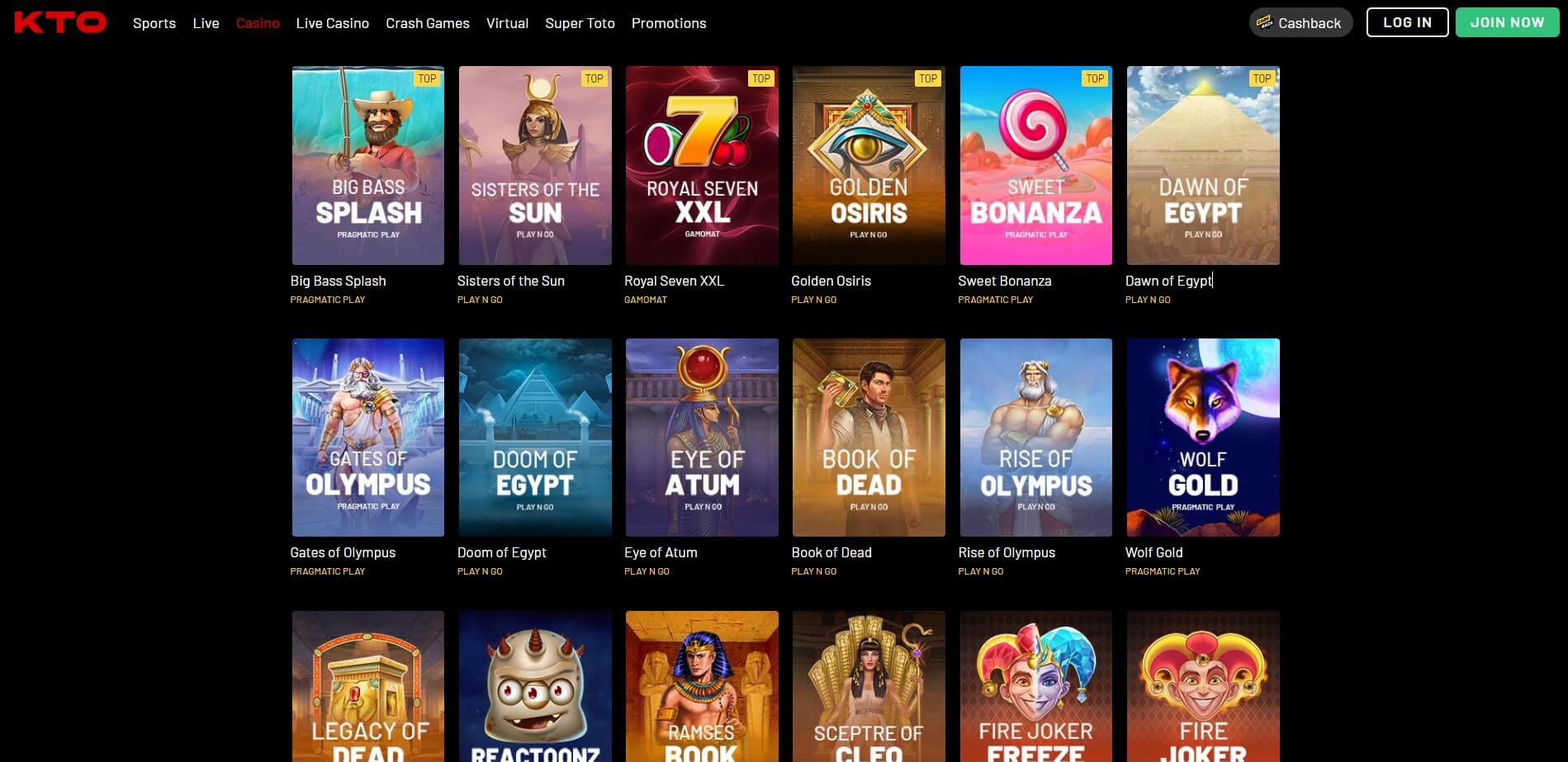Viewport: 1568px width, 762px height.
Task: Switch to Crash Games
Action: [x=428, y=23]
